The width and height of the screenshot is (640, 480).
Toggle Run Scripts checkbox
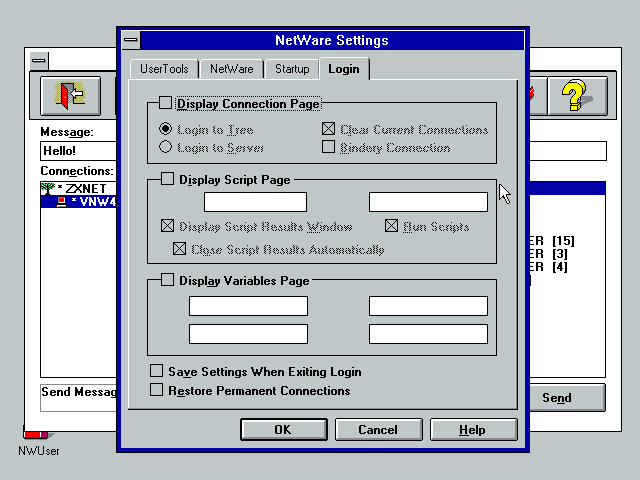tap(391, 226)
